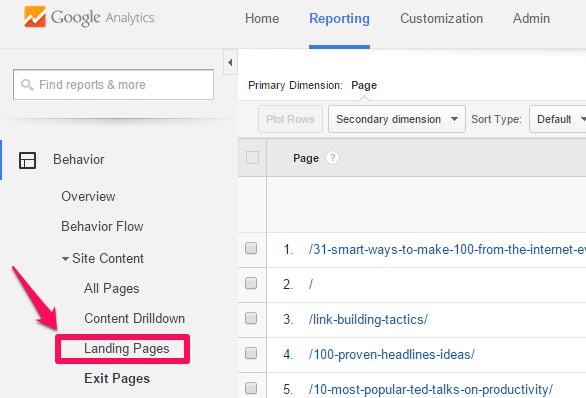This screenshot has height=398, width=586.
Task: Click the help question mark beside Page
Action: coord(332,158)
